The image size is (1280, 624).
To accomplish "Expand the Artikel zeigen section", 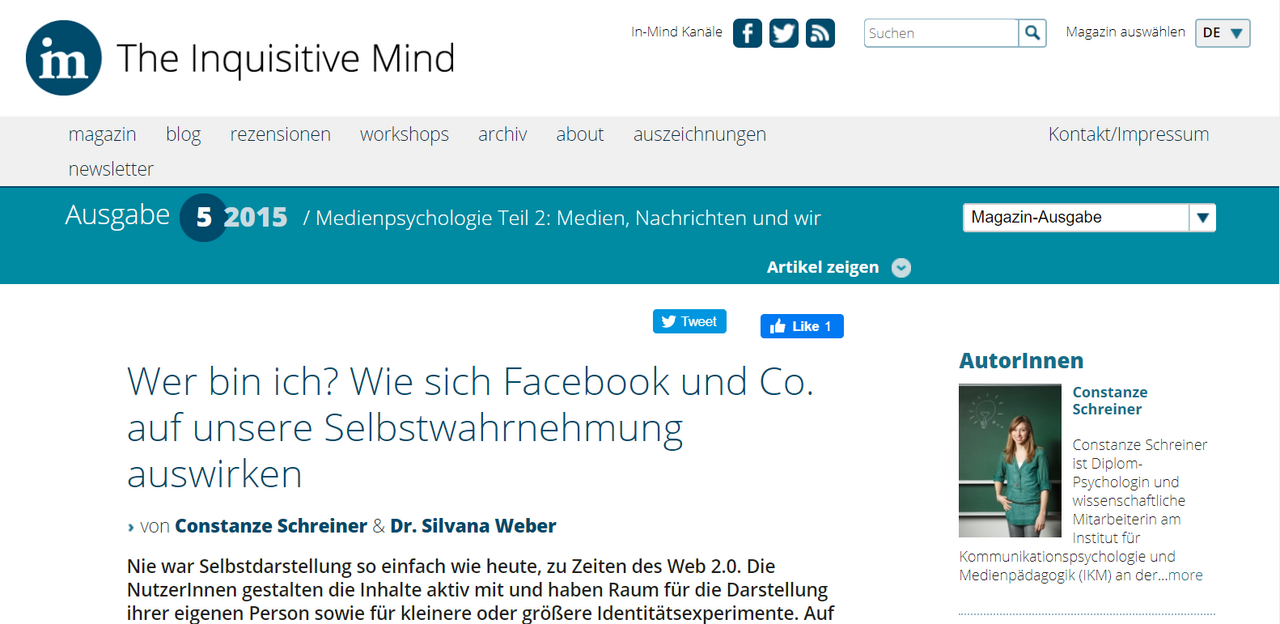I will 838,267.
